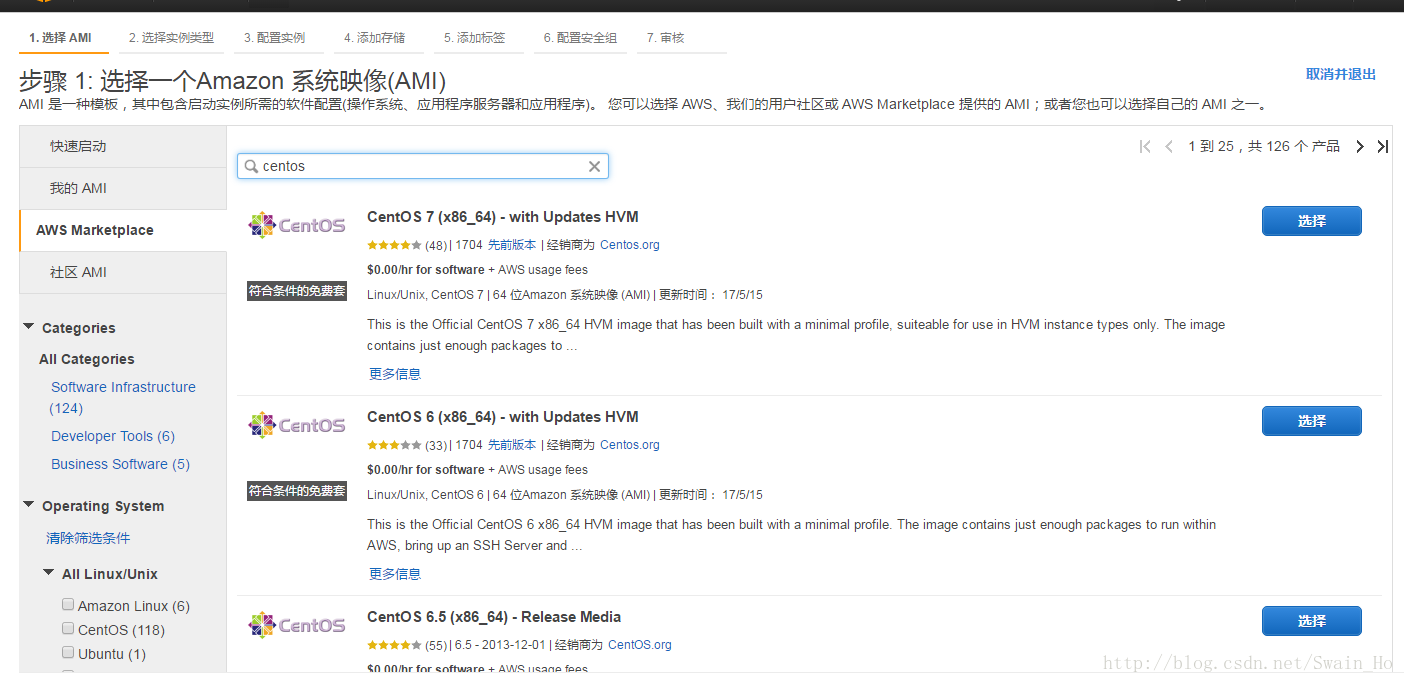Filter by Developer Tools (6)
The height and width of the screenshot is (683, 1404).
tap(113, 436)
